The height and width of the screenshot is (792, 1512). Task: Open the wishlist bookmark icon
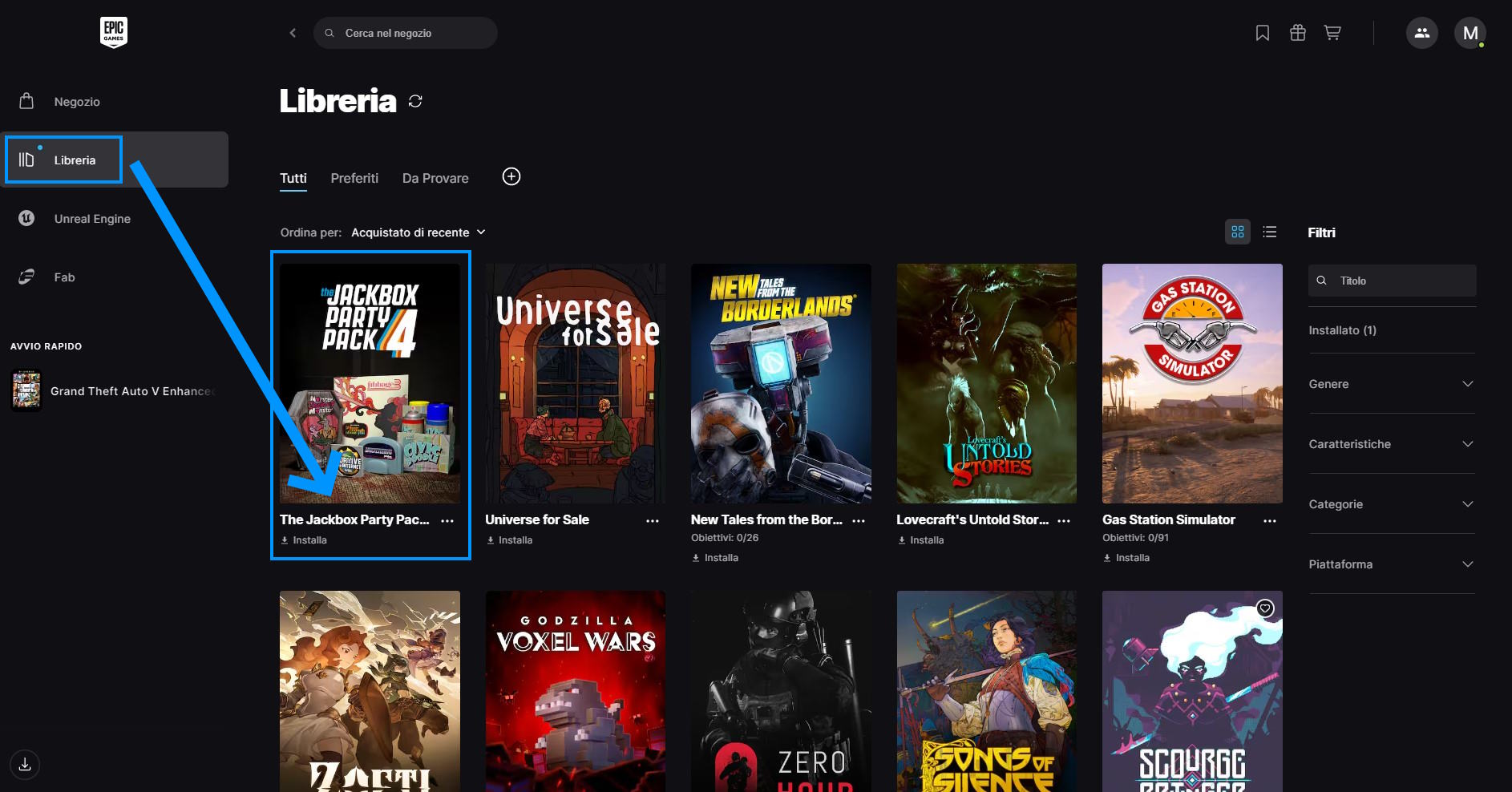(x=1262, y=33)
